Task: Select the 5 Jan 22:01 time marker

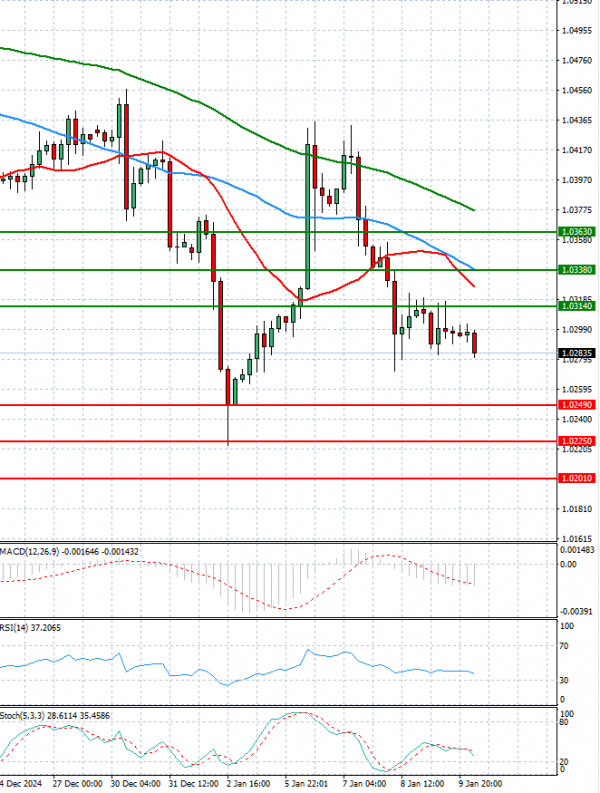Action: (x=304, y=784)
